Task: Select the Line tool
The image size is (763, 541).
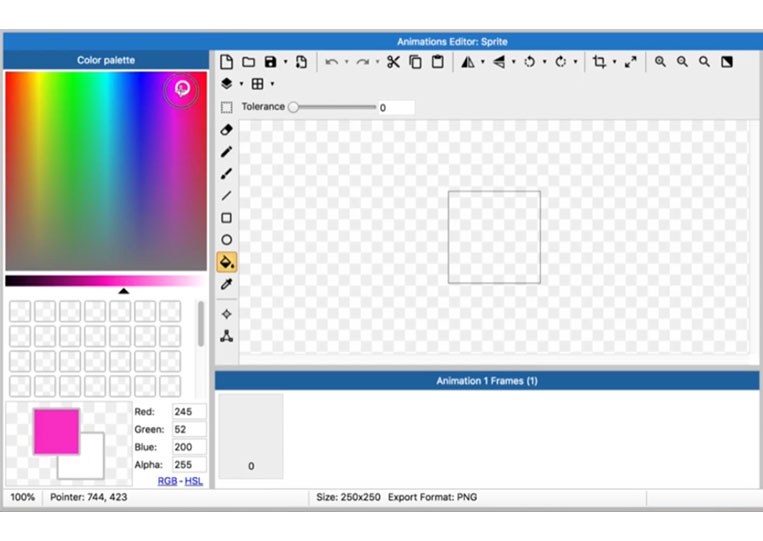Action: (226, 196)
